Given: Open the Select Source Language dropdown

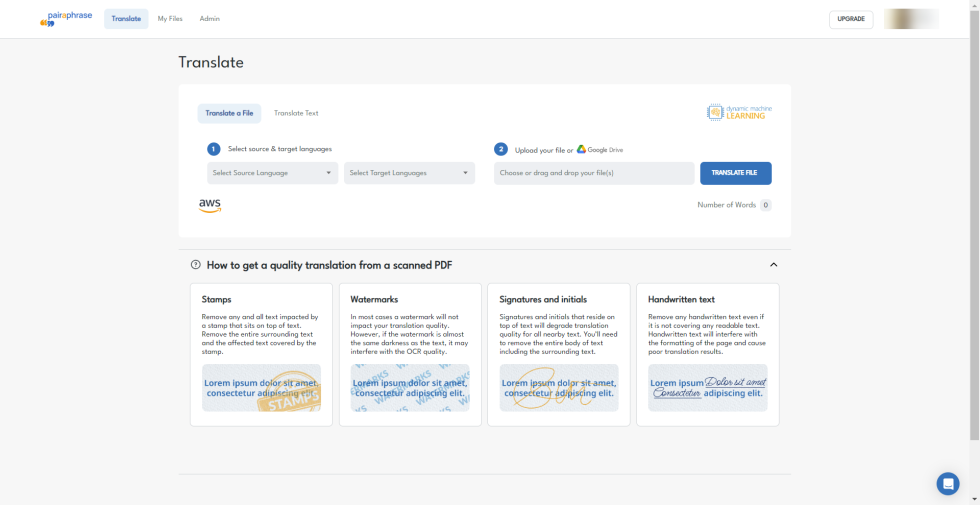Looking at the screenshot, I should [x=272, y=173].
